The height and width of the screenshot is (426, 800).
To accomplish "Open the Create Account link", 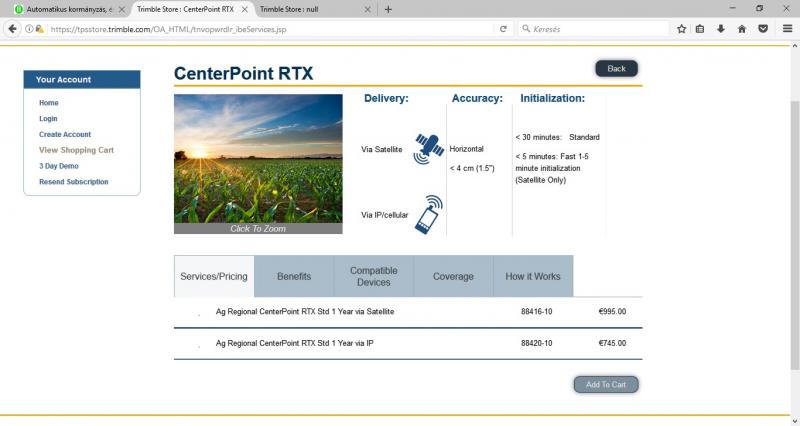I will pos(65,134).
